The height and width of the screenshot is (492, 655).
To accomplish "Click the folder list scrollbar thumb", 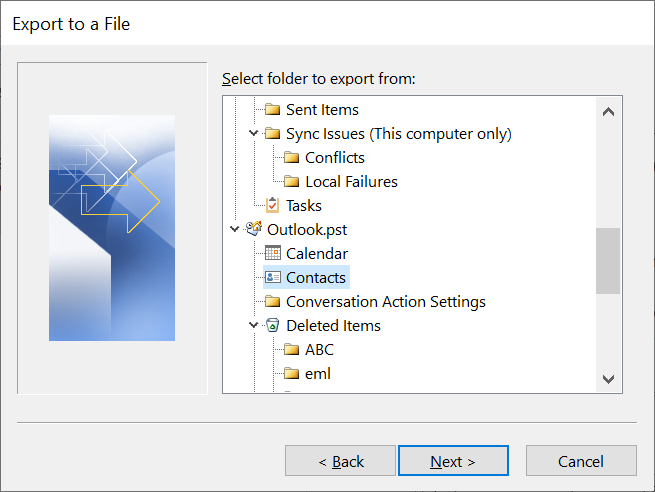I will tap(608, 261).
